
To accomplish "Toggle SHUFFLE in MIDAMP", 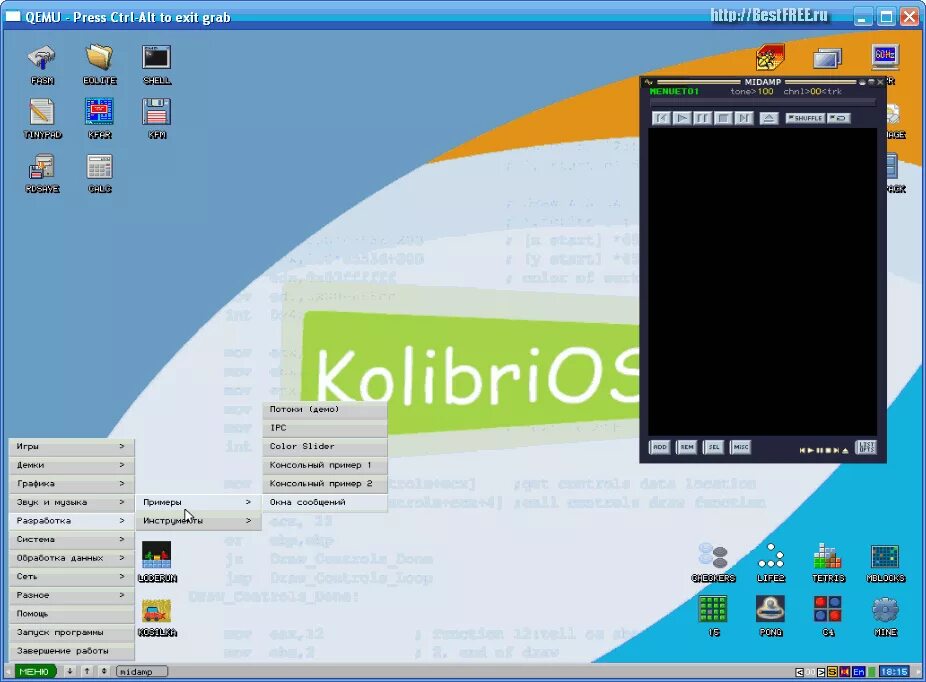I will [805, 118].
